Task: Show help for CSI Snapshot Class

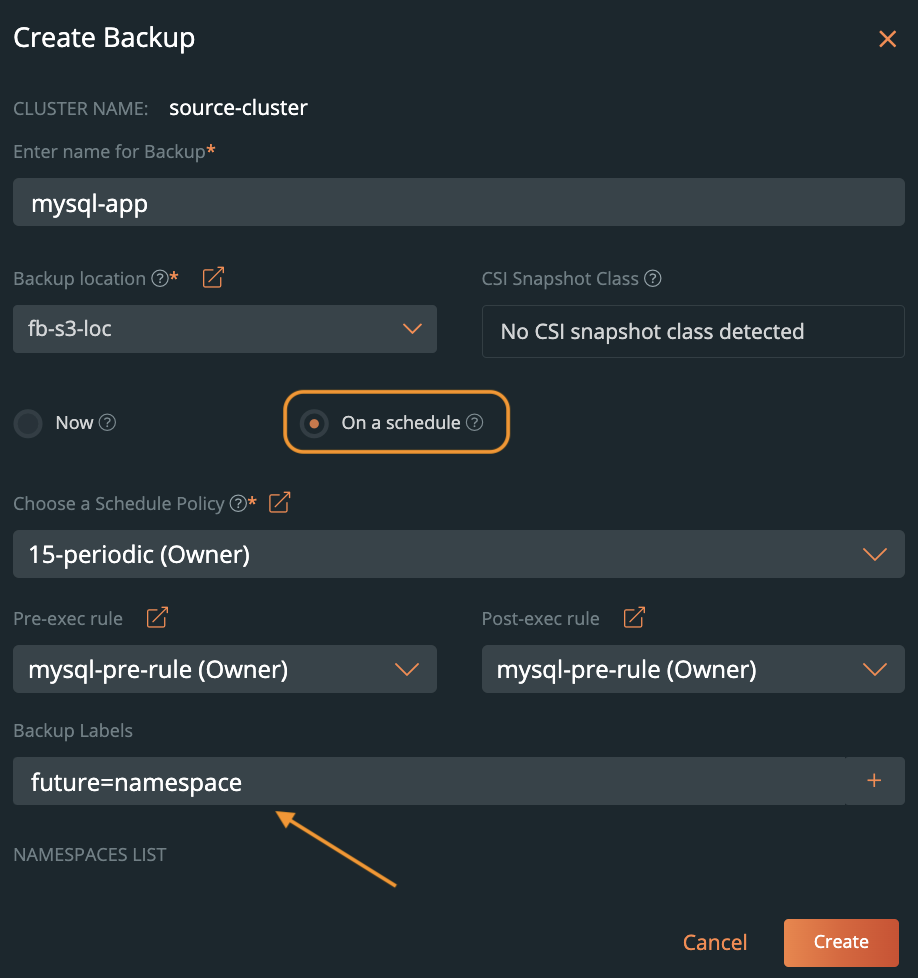Action: tap(653, 279)
